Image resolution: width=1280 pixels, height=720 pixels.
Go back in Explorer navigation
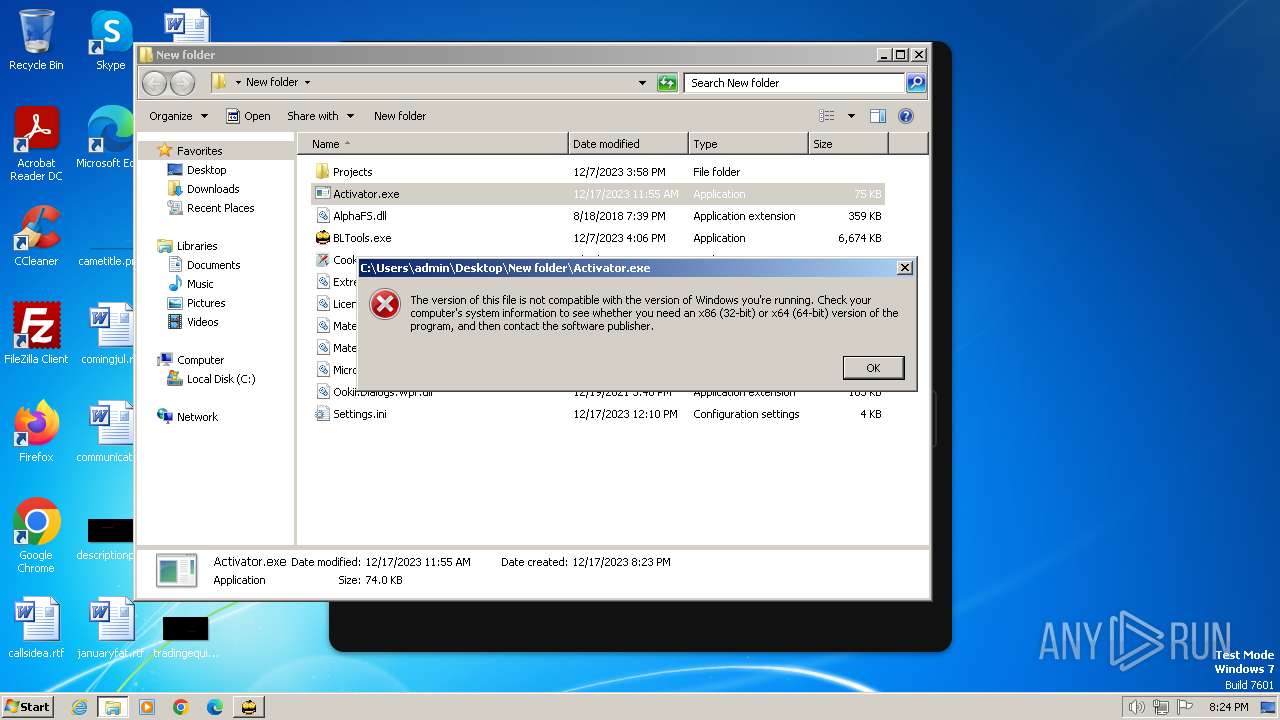click(x=154, y=83)
